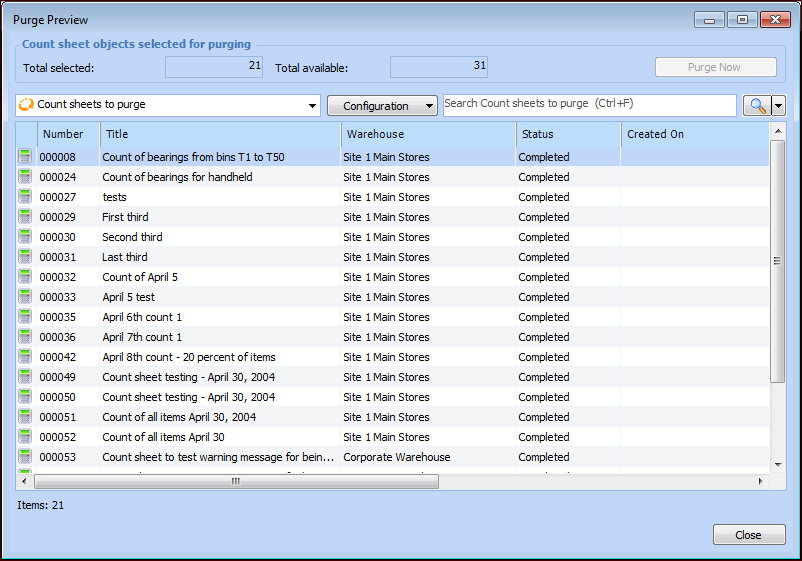Click the Purge Now button

click(715, 67)
